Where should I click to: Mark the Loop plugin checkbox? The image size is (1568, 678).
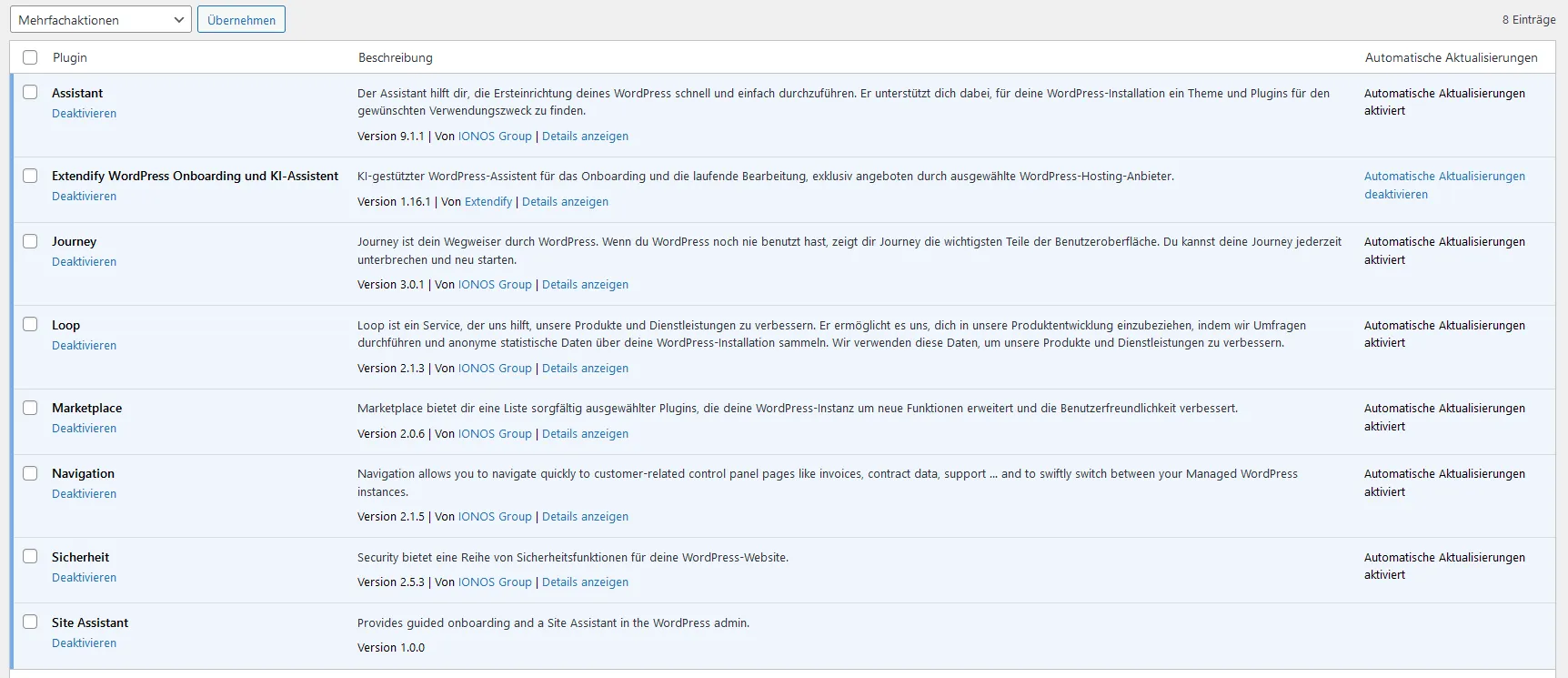pos(30,324)
